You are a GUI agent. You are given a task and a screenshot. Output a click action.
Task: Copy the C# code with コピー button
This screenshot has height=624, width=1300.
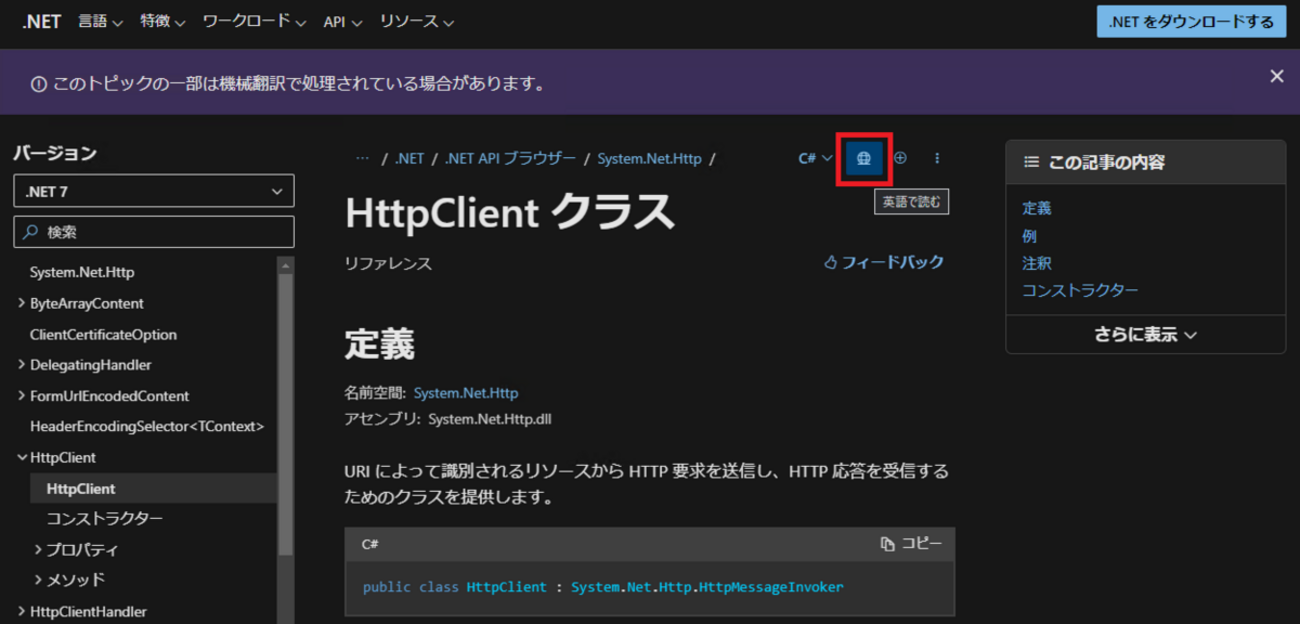pos(911,543)
